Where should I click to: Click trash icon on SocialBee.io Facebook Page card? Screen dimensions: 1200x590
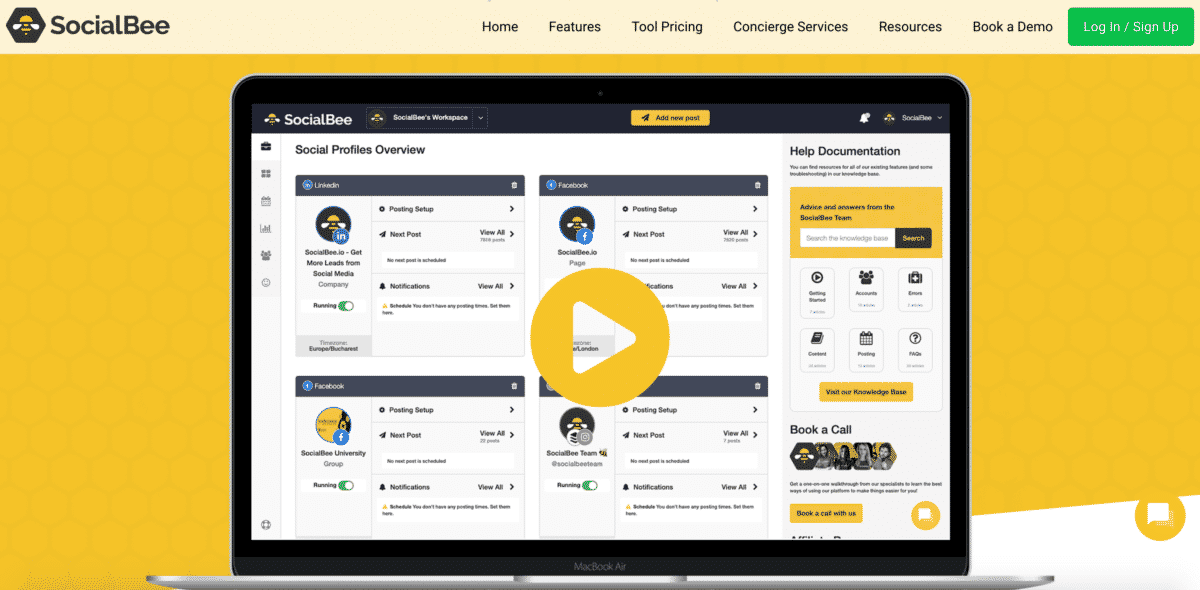pos(758,185)
